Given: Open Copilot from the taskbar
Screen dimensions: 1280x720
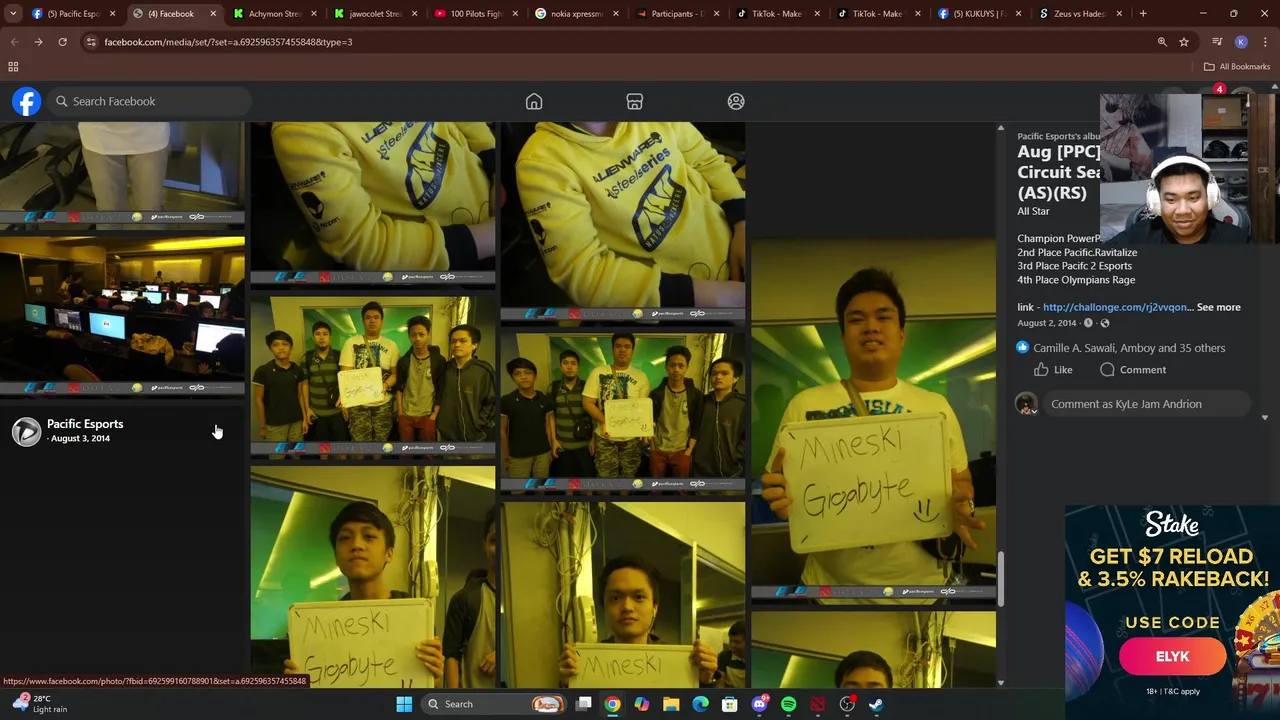Looking at the screenshot, I should [642, 704].
